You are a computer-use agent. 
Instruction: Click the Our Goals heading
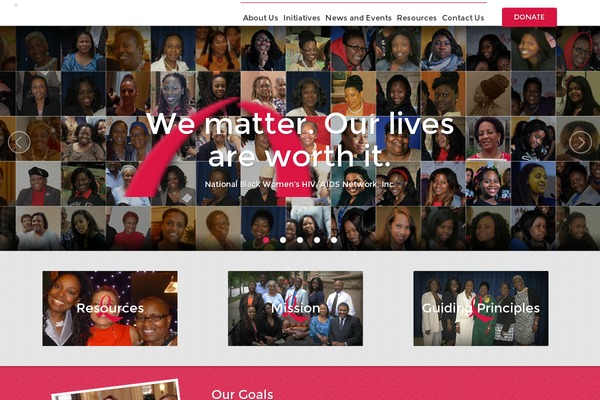[242, 394]
